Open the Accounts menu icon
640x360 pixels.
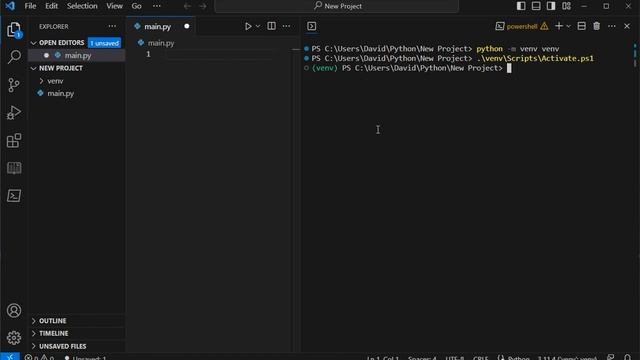coord(14,311)
